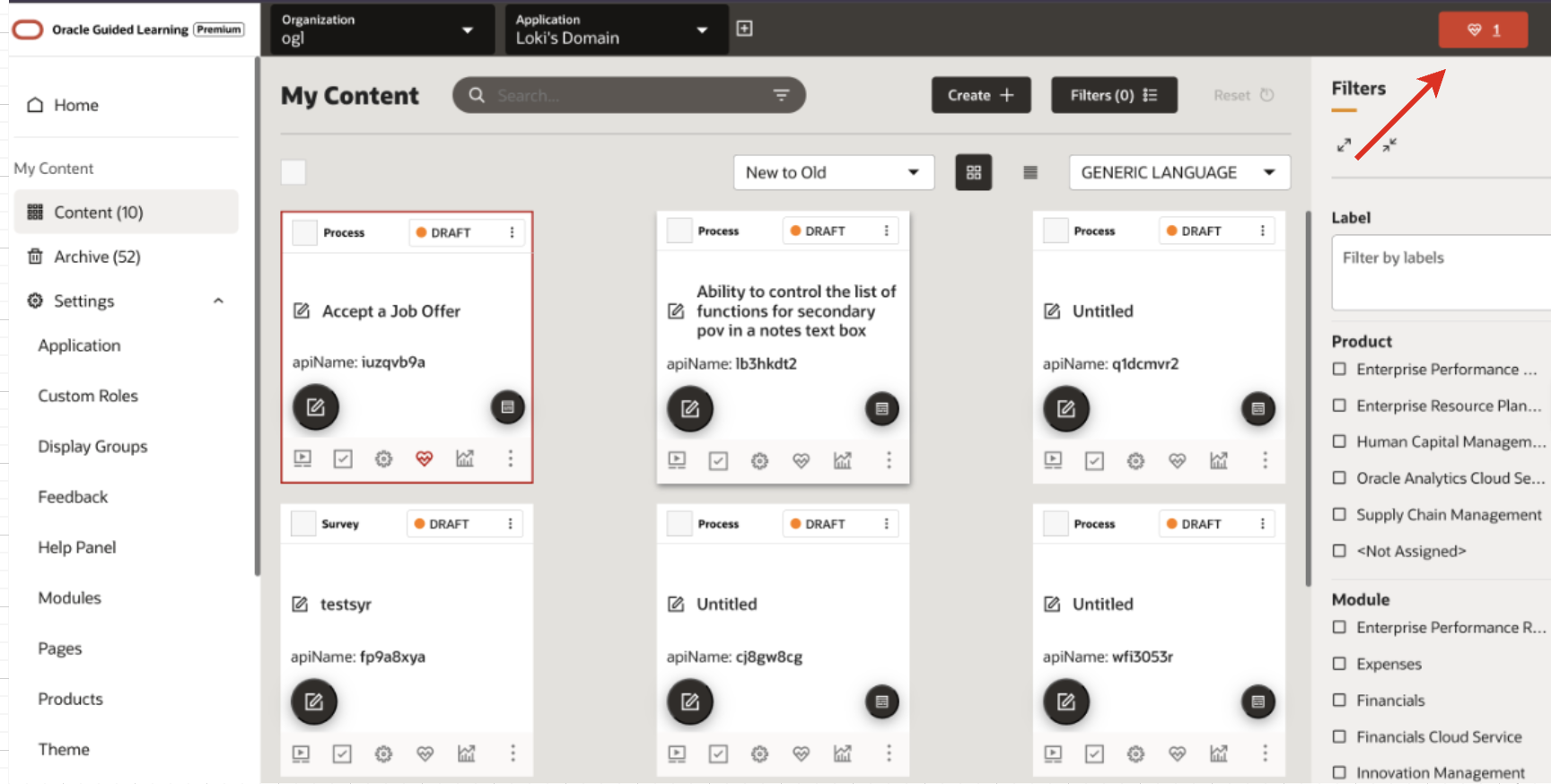Enable Enterprise Performance product filter
The height and width of the screenshot is (784, 1551).
click(x=1339, y=369)
